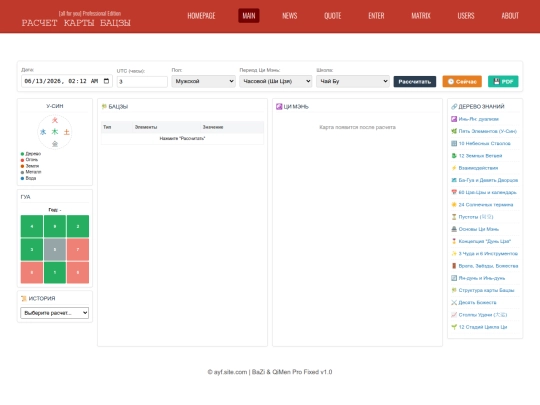The height and width of the screenshot is (405, 540).
Task: Click the blue Вода legend dot
Action: [x=22, y=178]
